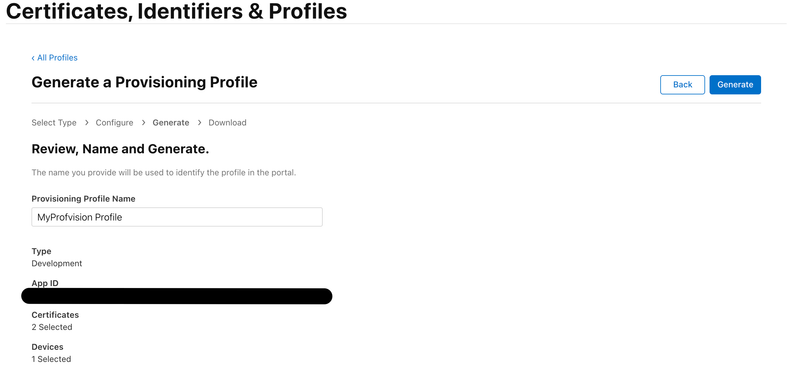Click the Certificates, Identifiers & Profiles title
Image resolution: width=790 pixels, height=392 pixels.
pyautogui.click(x=176, y=11)
